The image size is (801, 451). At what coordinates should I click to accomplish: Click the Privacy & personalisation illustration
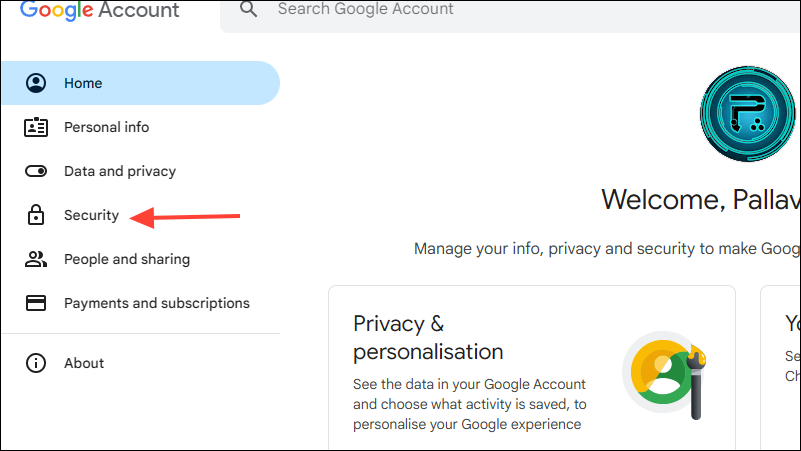pos(664,374)
